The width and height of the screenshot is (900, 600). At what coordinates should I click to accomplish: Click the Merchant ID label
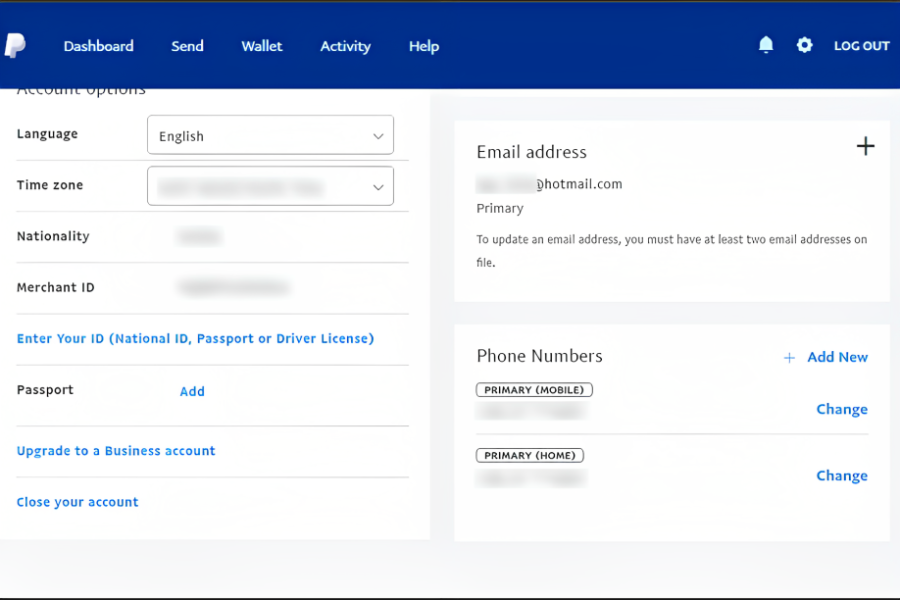56,287
